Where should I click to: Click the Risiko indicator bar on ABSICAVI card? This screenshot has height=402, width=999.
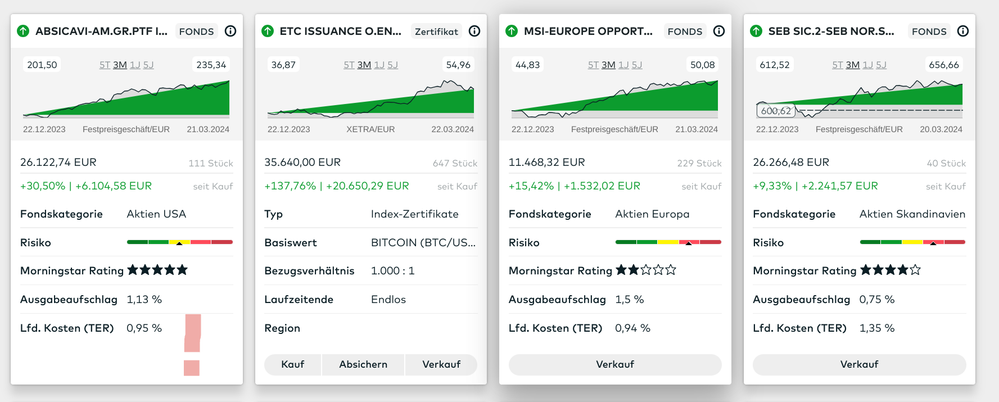click(x=179, y=242)
